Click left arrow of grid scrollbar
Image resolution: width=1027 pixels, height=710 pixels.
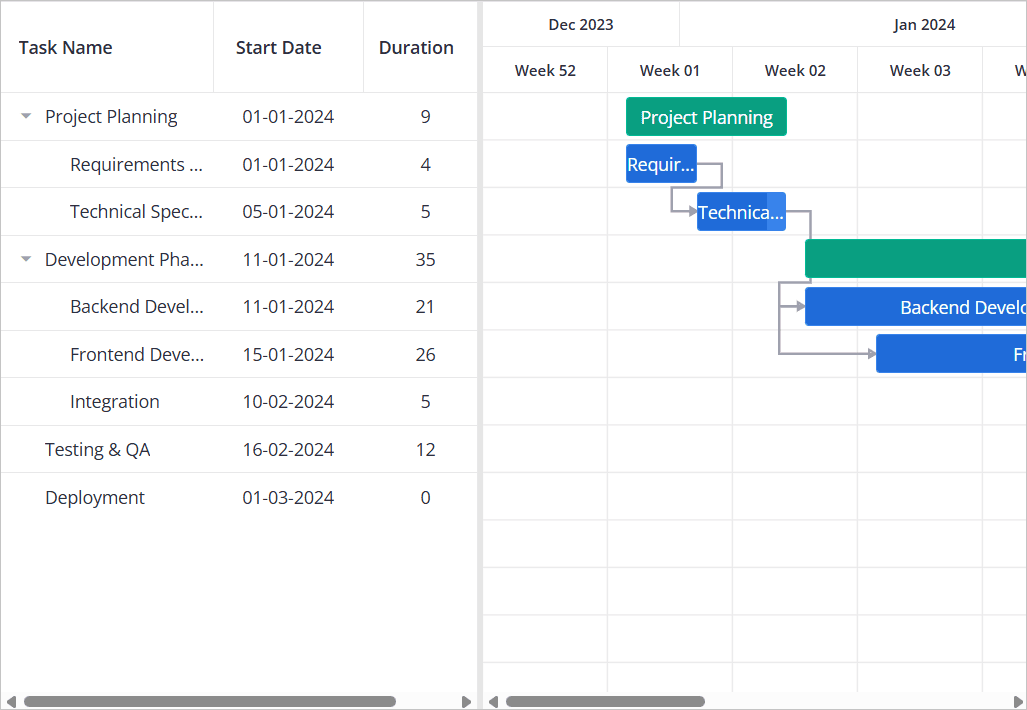11,702
